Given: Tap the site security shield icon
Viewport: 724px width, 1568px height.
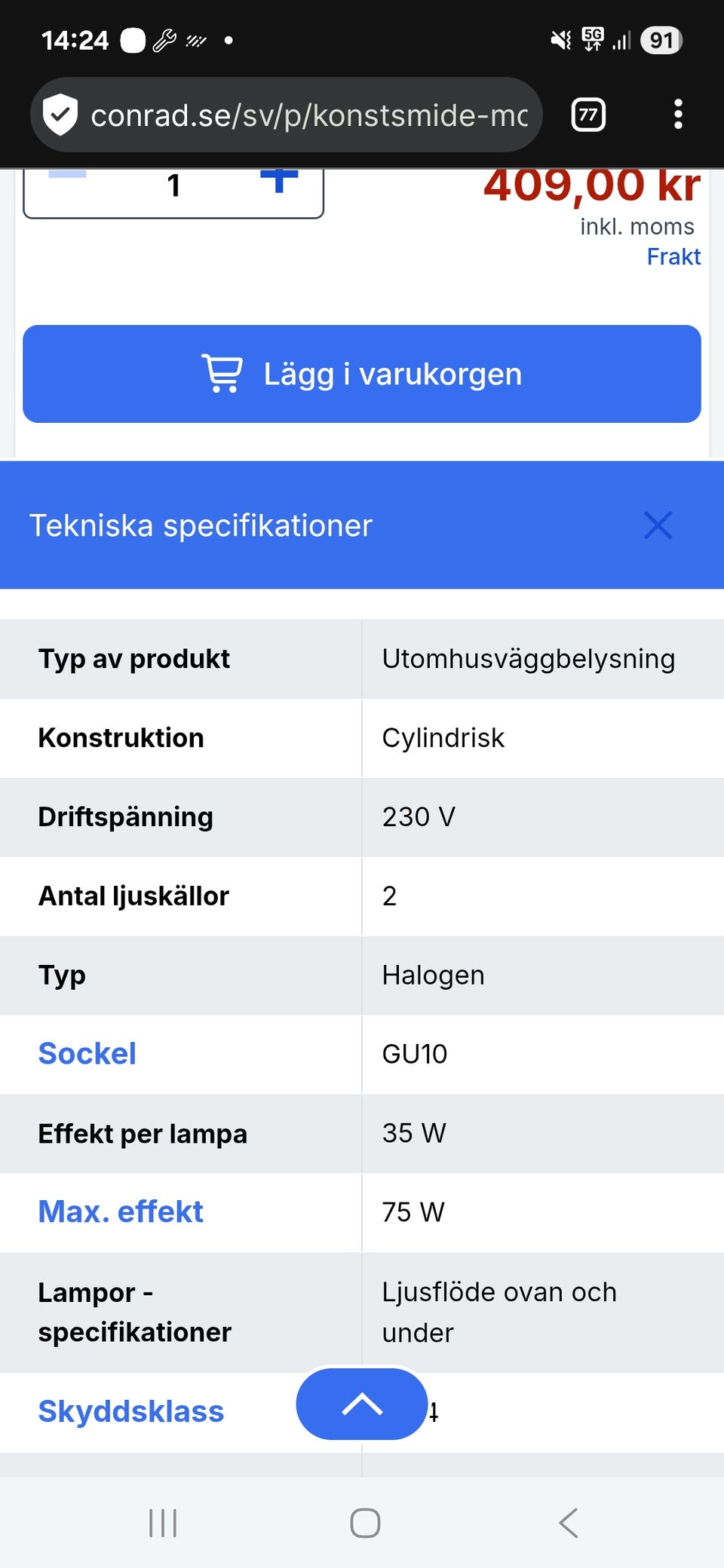Looking at the screenshot, I should click(x=60, y=115).
